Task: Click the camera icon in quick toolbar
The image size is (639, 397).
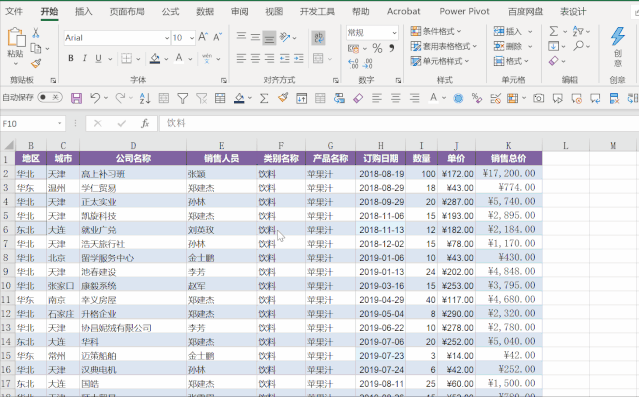Action: pyautogui.click(x=538, y=98)
